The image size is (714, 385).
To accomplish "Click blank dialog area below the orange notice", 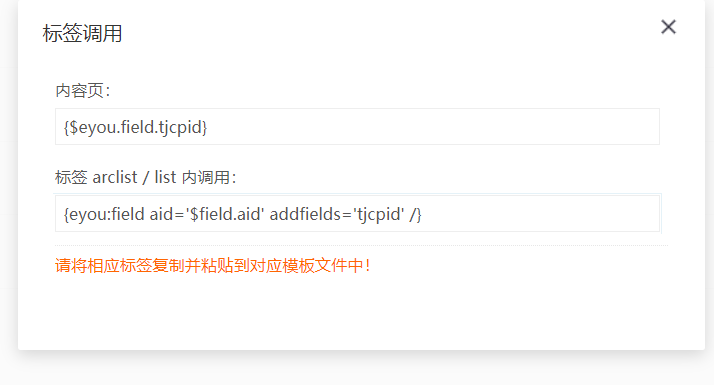I will (x=362, y=314).
